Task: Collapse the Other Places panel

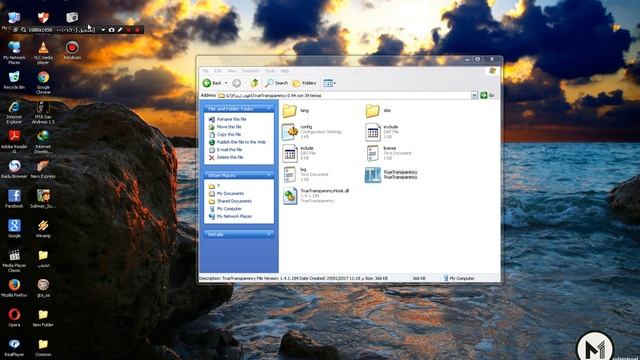Action: (x=269, y=175)
